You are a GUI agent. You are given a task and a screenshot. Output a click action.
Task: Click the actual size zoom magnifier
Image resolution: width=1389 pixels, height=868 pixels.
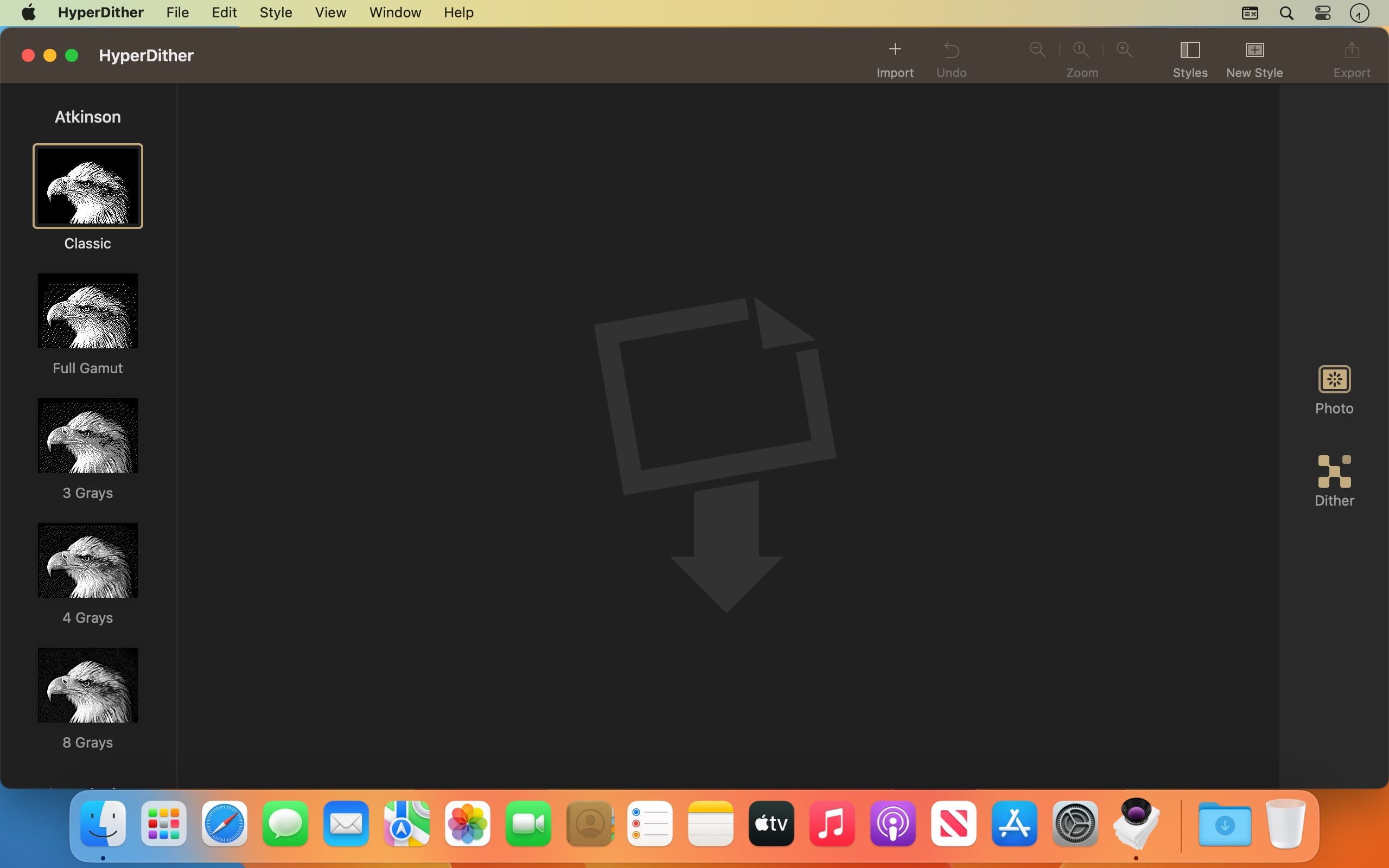(1081, 49)
